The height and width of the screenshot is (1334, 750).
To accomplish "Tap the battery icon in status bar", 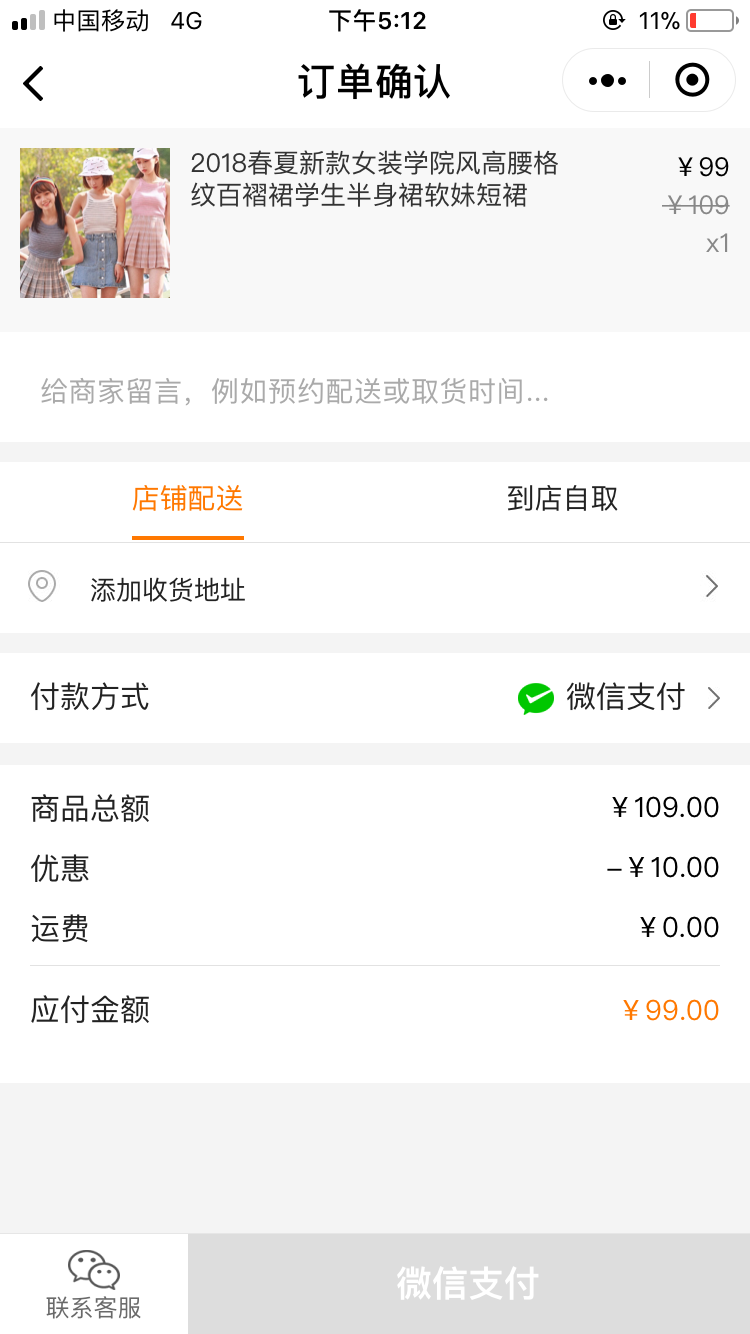I will click(711, 21).
